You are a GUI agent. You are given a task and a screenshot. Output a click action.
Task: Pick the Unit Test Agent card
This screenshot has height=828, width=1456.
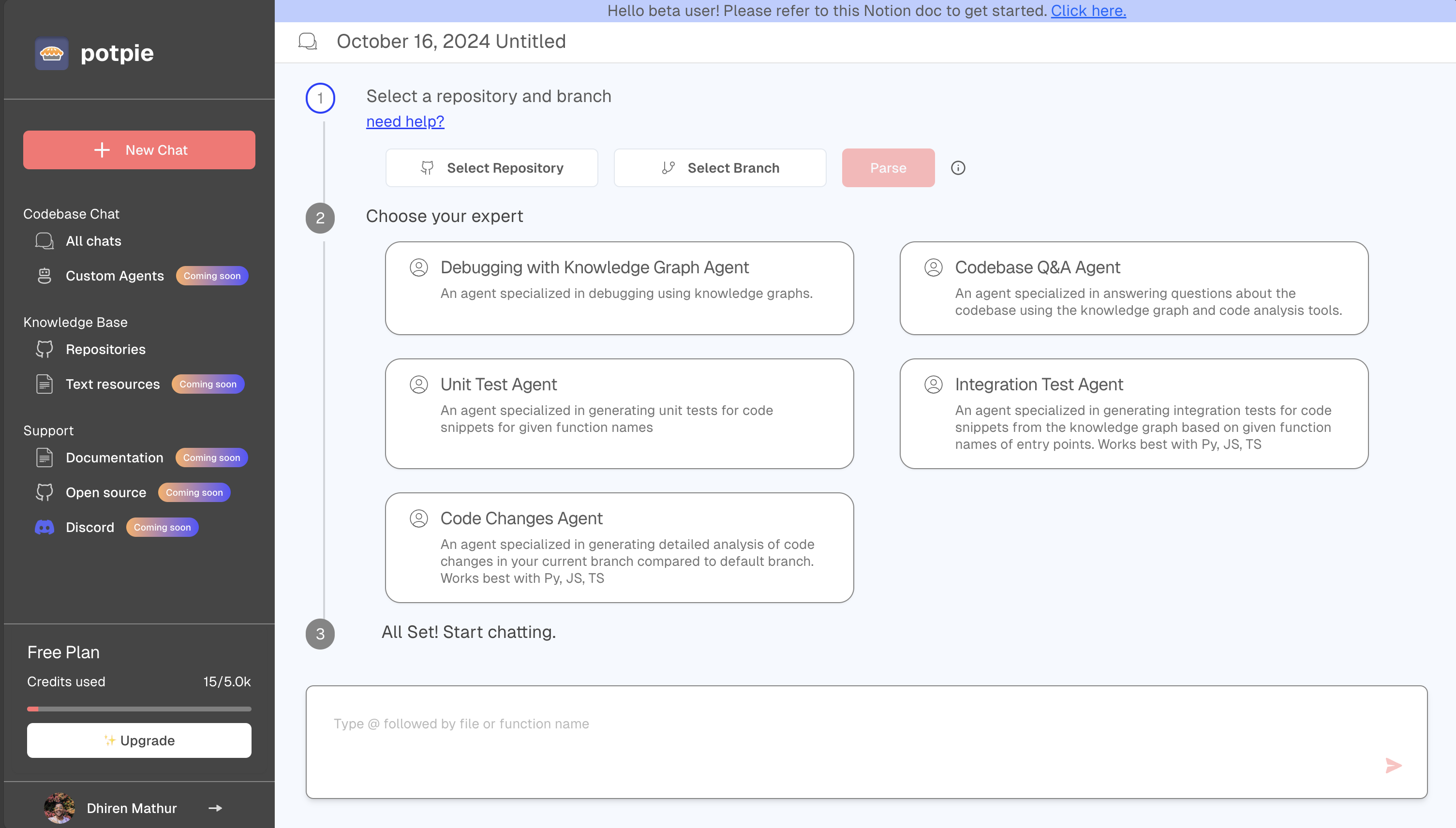(619, 414)
